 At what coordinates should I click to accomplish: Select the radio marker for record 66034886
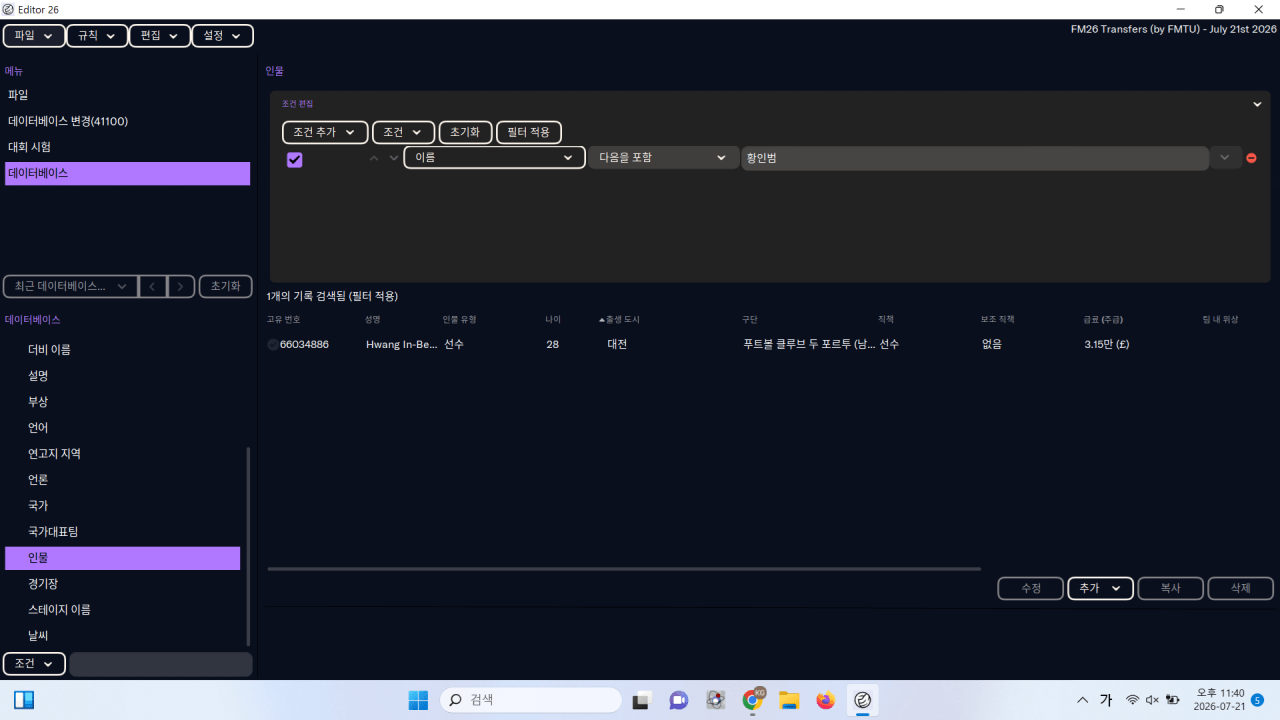[273, 344]
